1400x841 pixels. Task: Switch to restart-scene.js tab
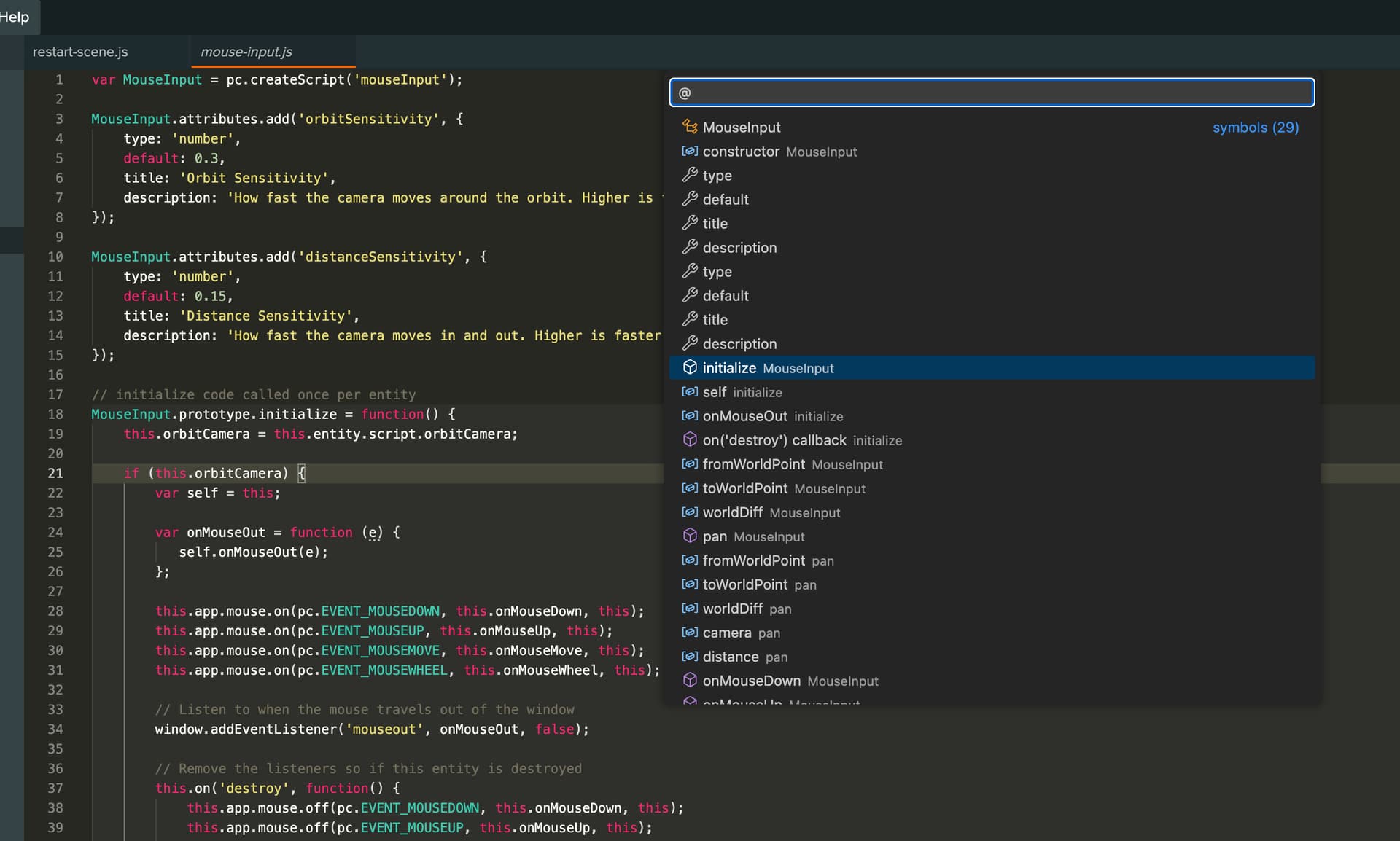pos(80,52)
